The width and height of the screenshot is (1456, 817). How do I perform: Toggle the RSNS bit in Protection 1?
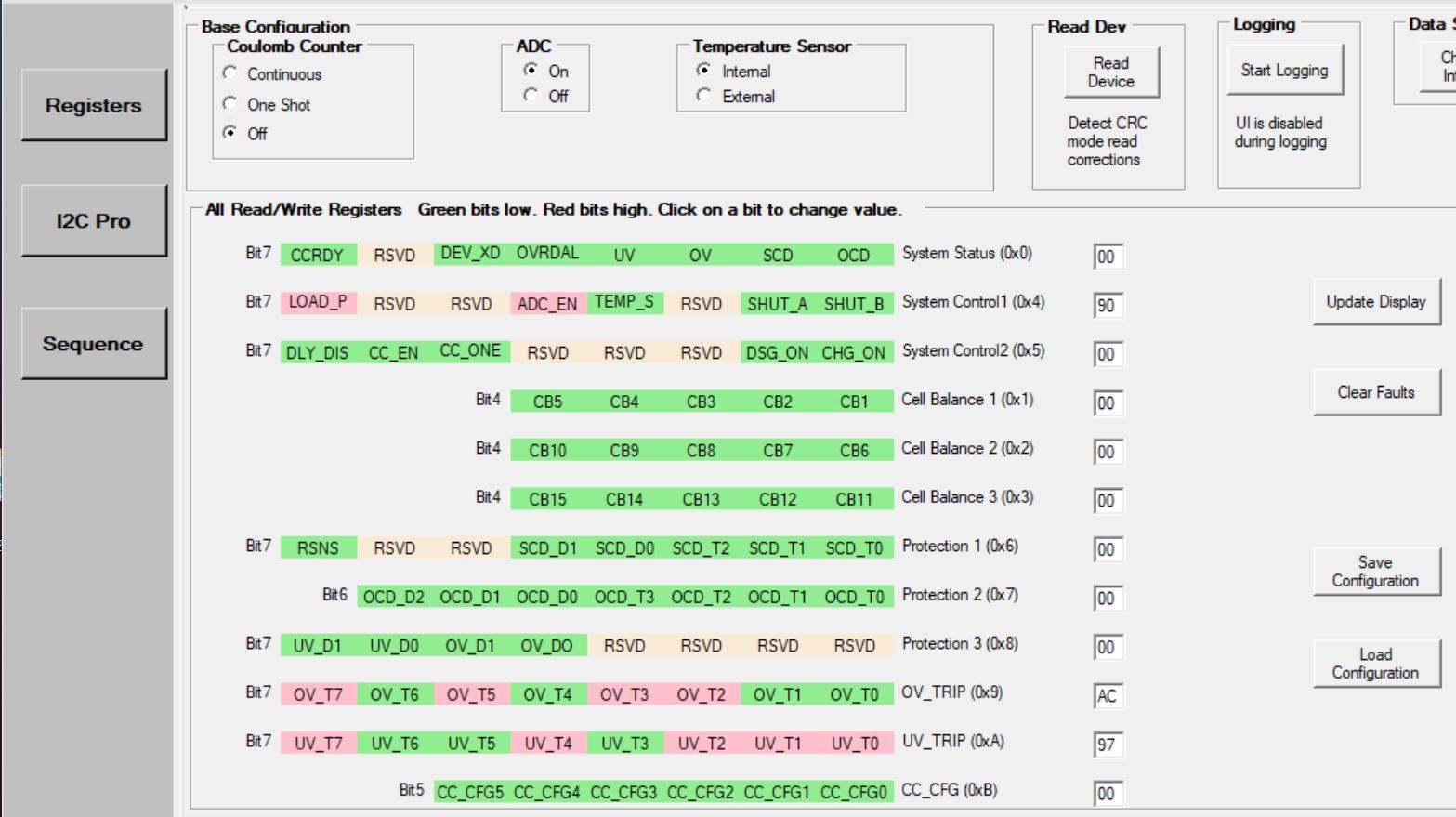[x=318, y=547]
